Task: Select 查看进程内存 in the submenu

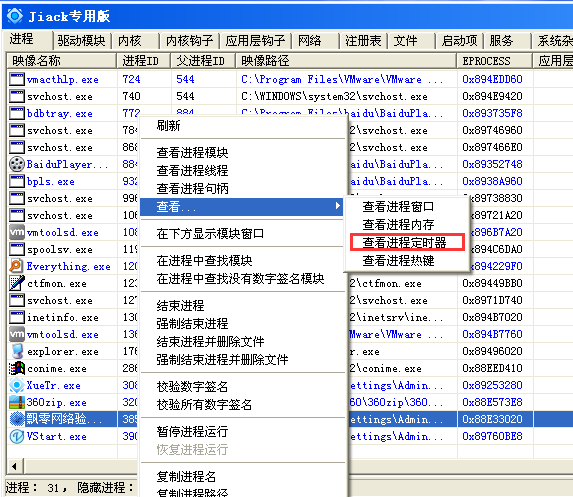Action: pos(406,224)
